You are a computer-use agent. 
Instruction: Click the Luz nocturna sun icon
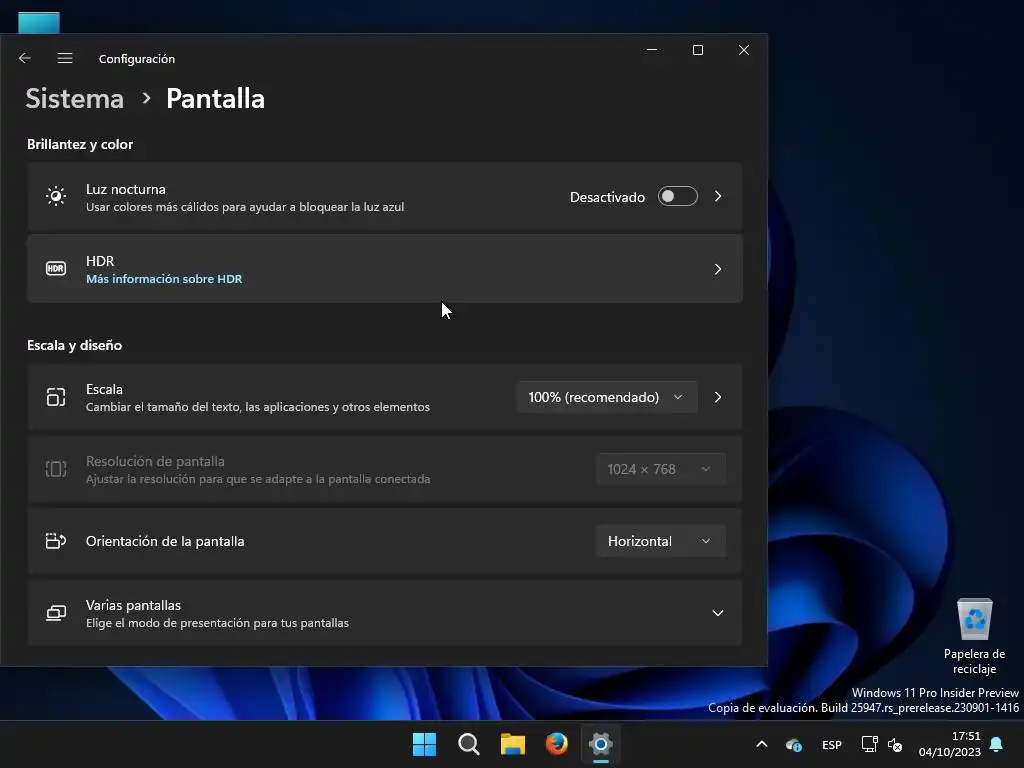click(x=56, y=197)
